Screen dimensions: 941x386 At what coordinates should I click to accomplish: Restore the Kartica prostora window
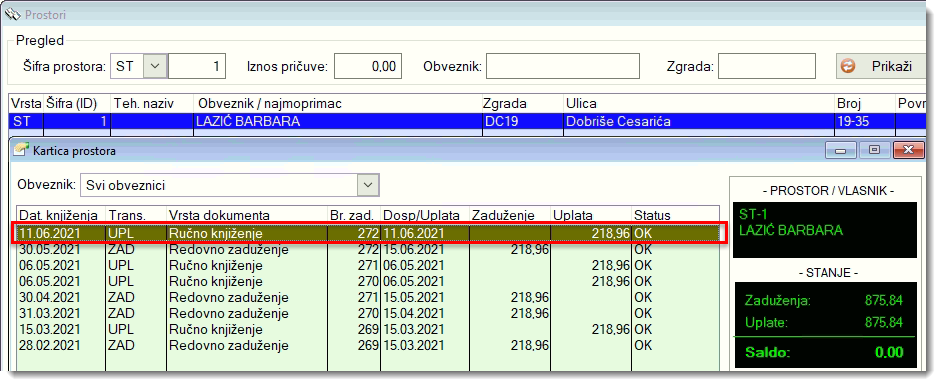(x=874, y=150)
